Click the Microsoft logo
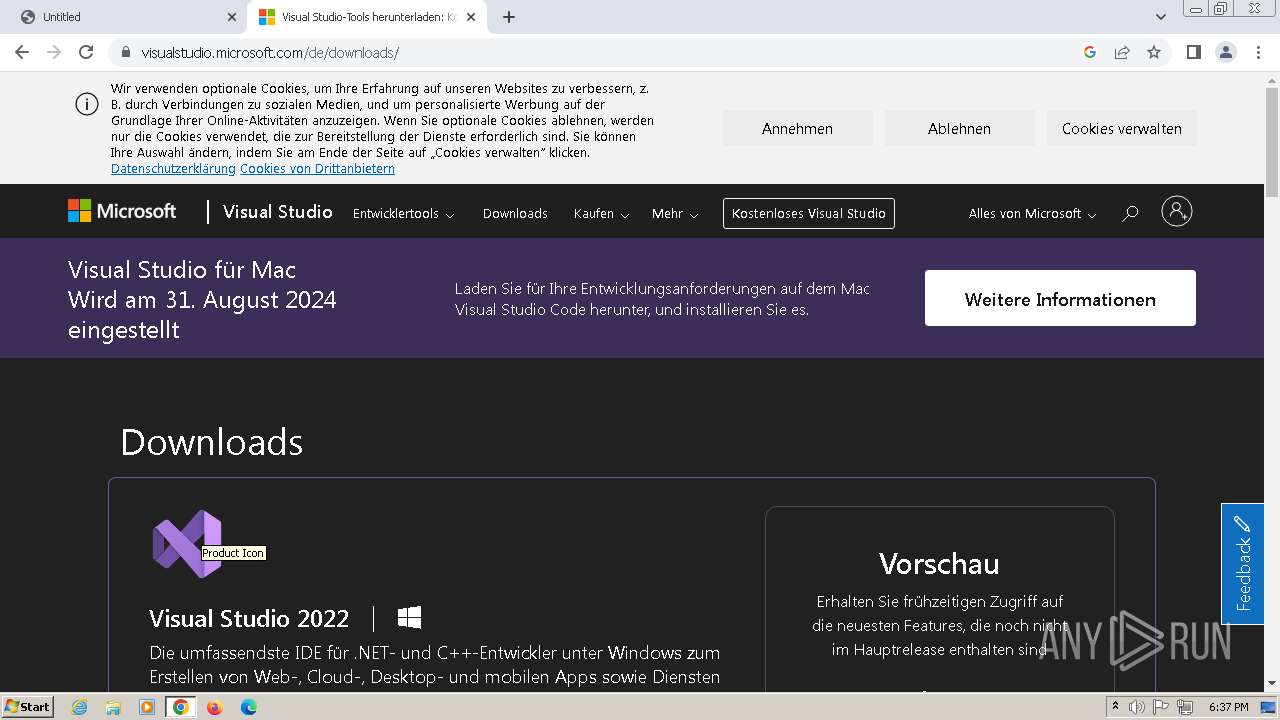The width and height of the screenshot is (1280, 720). (122, 211)
